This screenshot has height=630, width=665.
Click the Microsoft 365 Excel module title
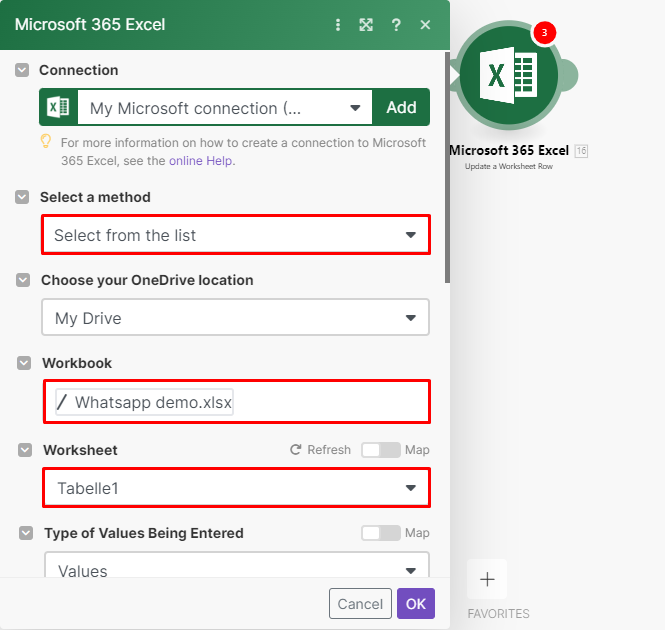pyautogui.click(x=509, y=150)
